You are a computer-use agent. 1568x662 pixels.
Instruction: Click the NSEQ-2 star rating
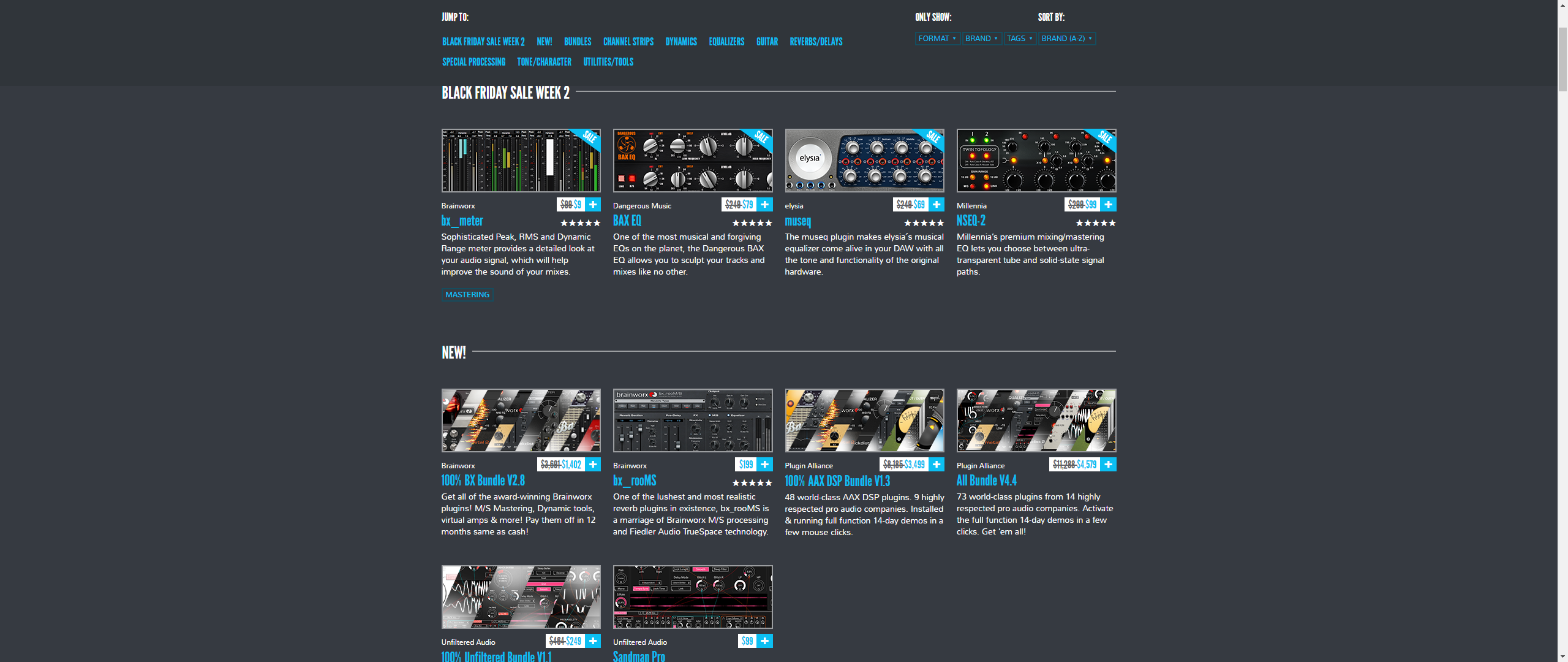point(1096,223)
